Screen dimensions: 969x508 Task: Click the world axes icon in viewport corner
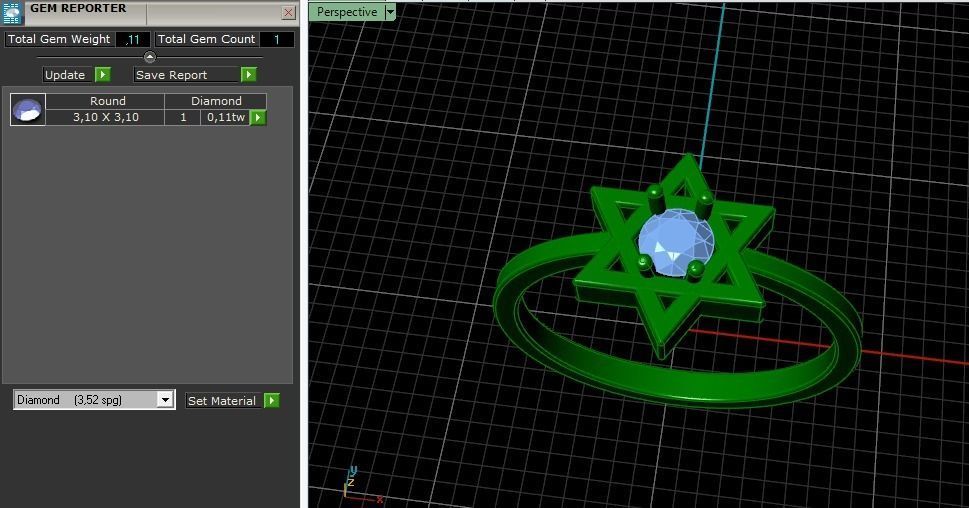coord(363,485)
